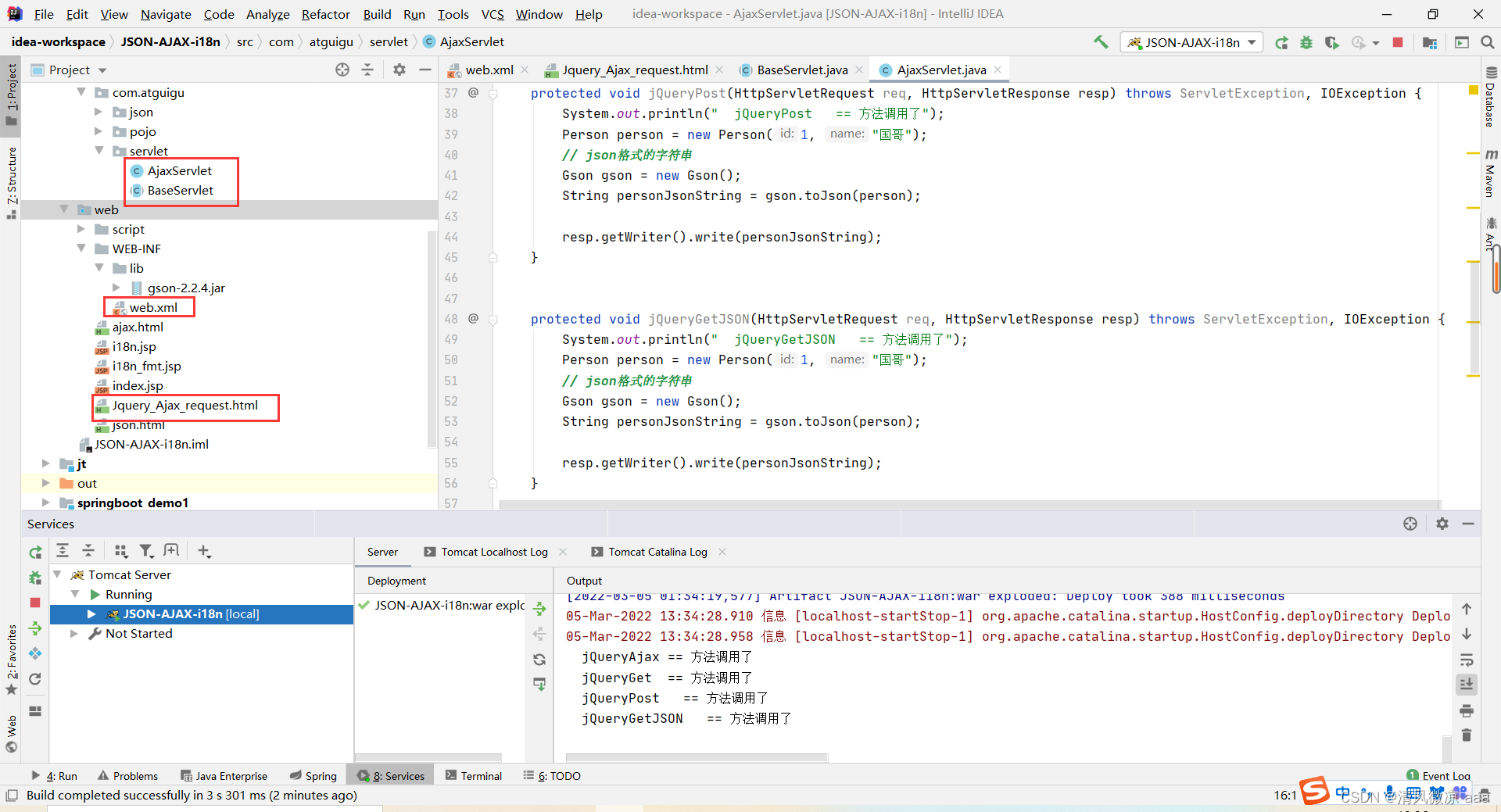
Task: Select Jquery_Ajax_request.html in project tree
Action: pos(185,405)
